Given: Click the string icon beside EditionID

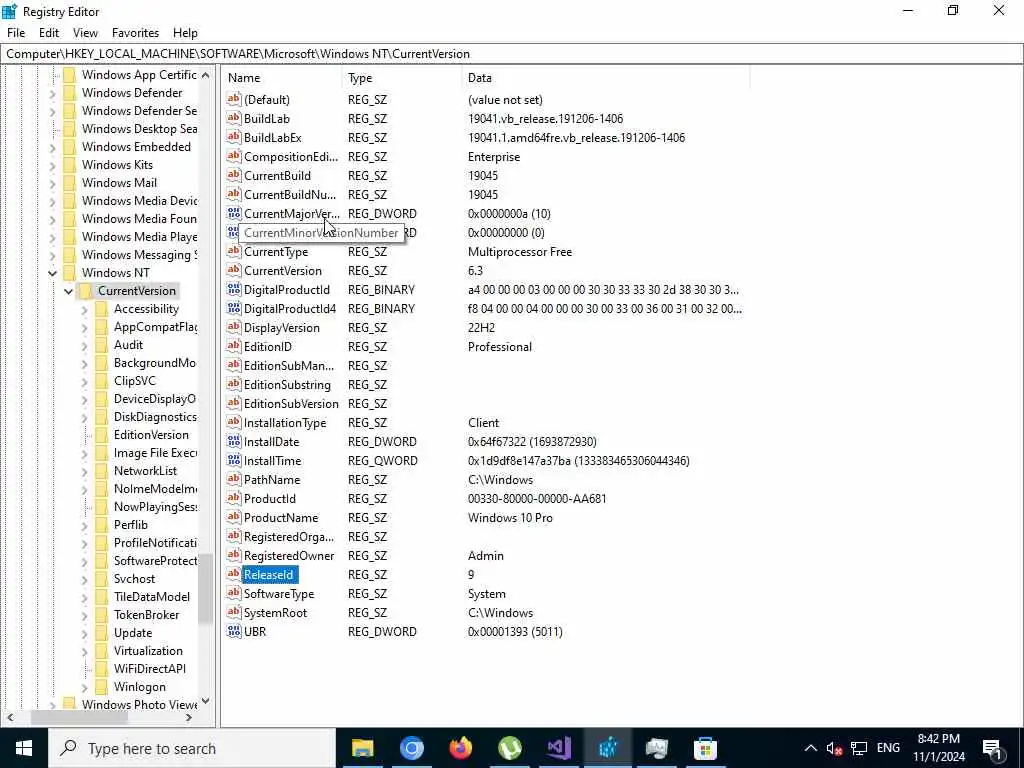Looking at the screenshot, I should (x=234, y=346).
